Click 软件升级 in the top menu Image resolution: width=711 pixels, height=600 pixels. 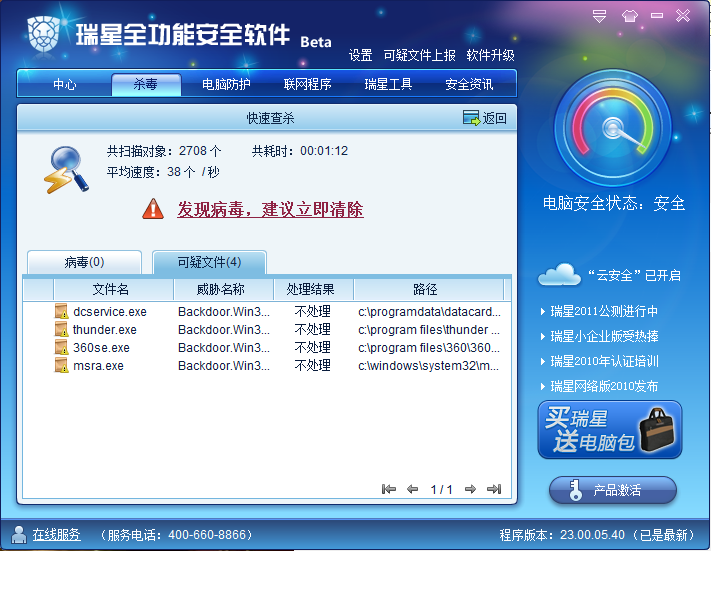point(491,55)
